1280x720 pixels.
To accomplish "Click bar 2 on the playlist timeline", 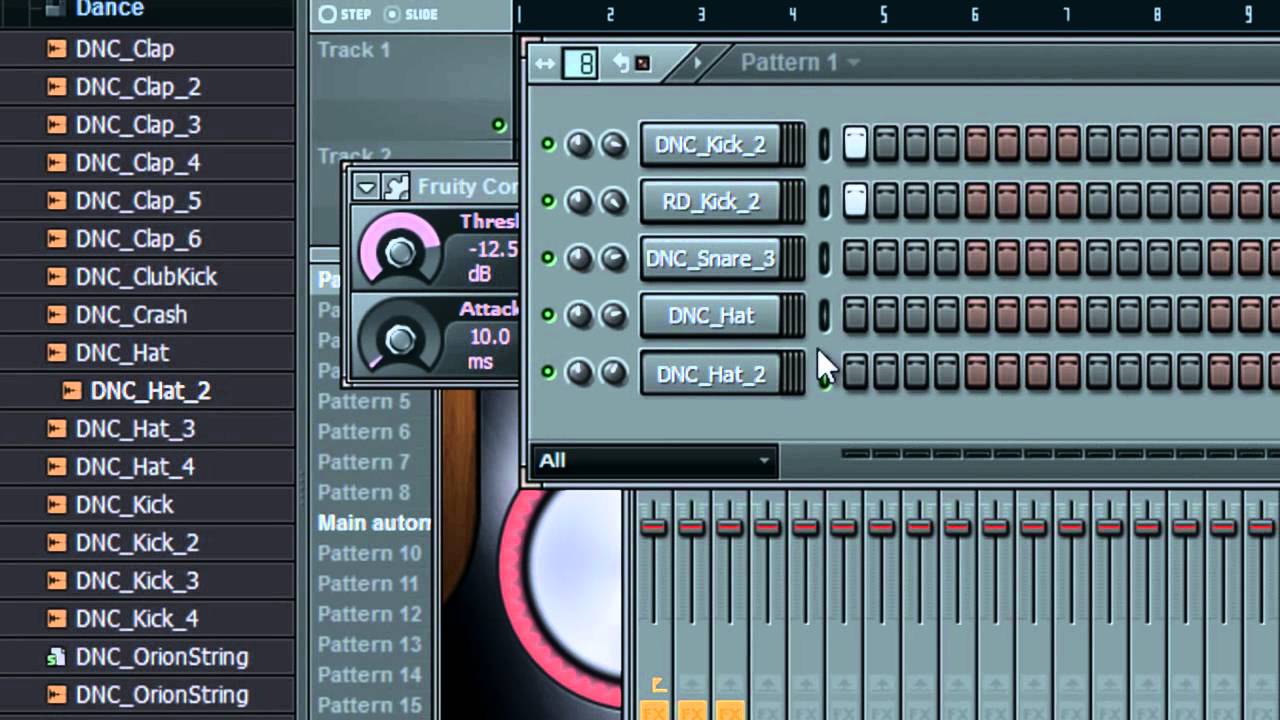I will click(x=610, y=14).
